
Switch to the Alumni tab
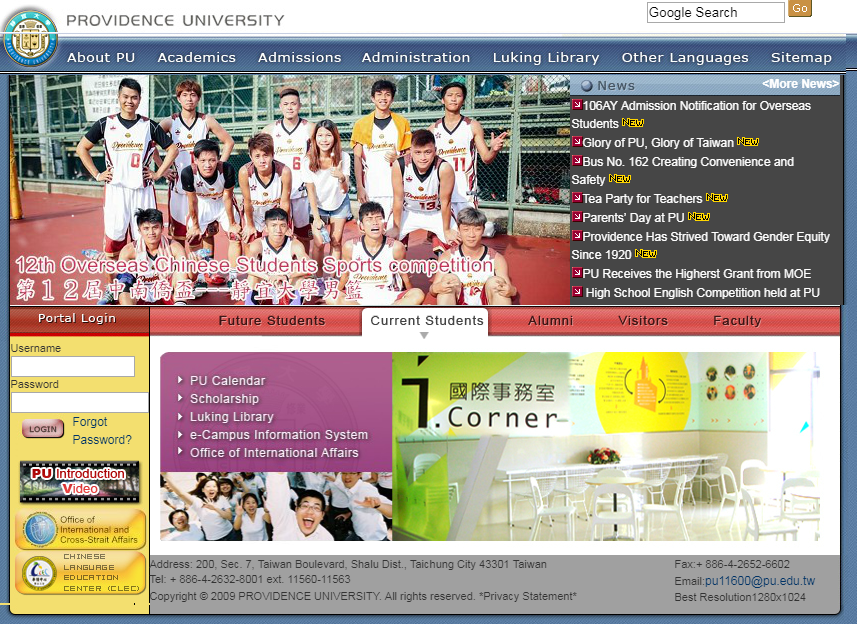(550, 321)
